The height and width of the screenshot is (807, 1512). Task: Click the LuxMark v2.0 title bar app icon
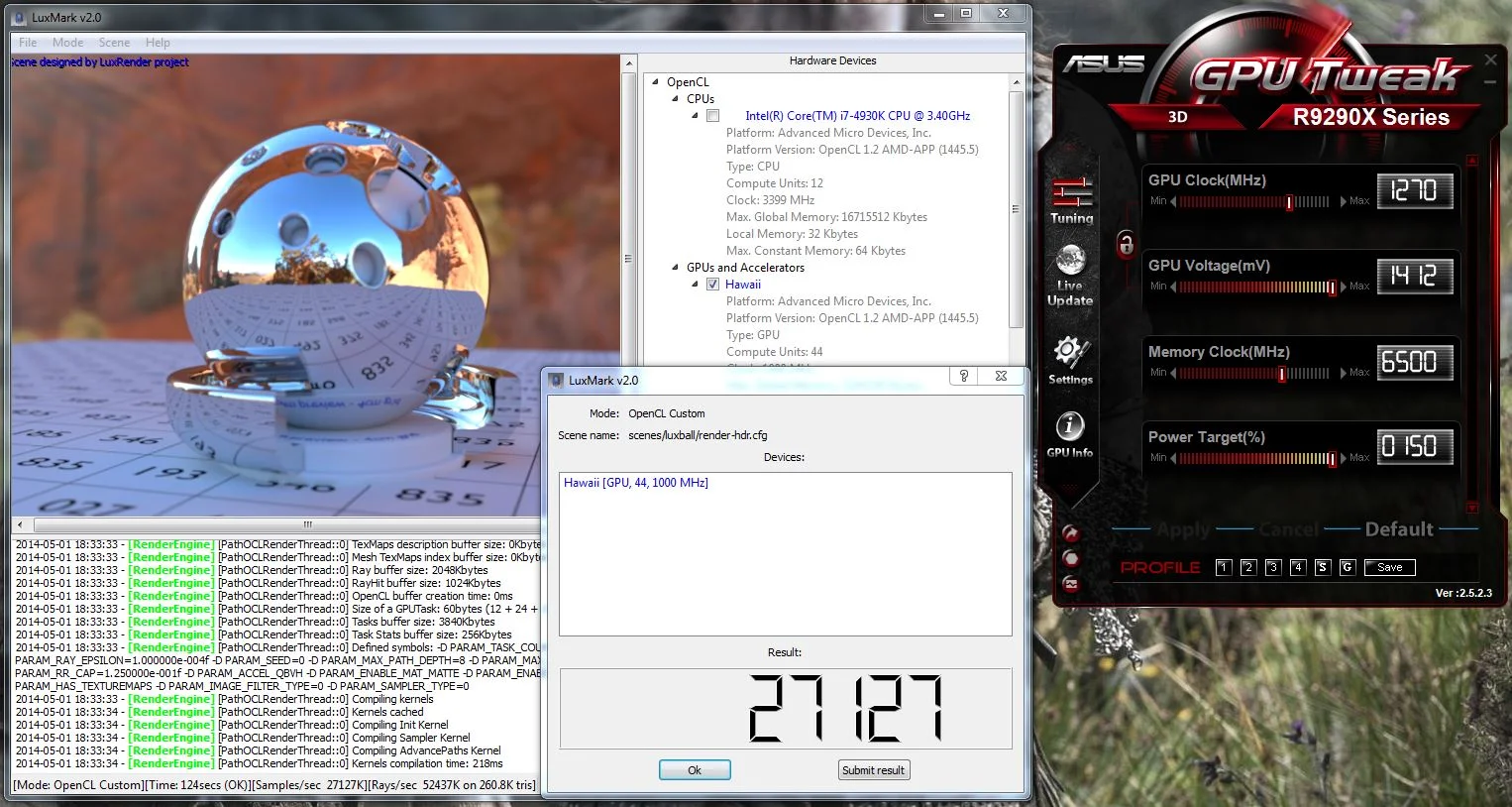coord(20,17)
